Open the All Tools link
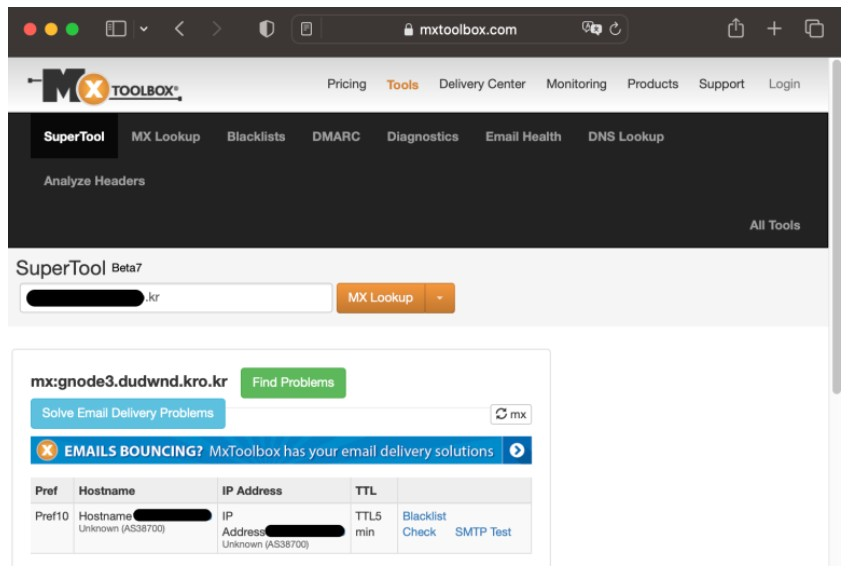 (x=774, y=225)
